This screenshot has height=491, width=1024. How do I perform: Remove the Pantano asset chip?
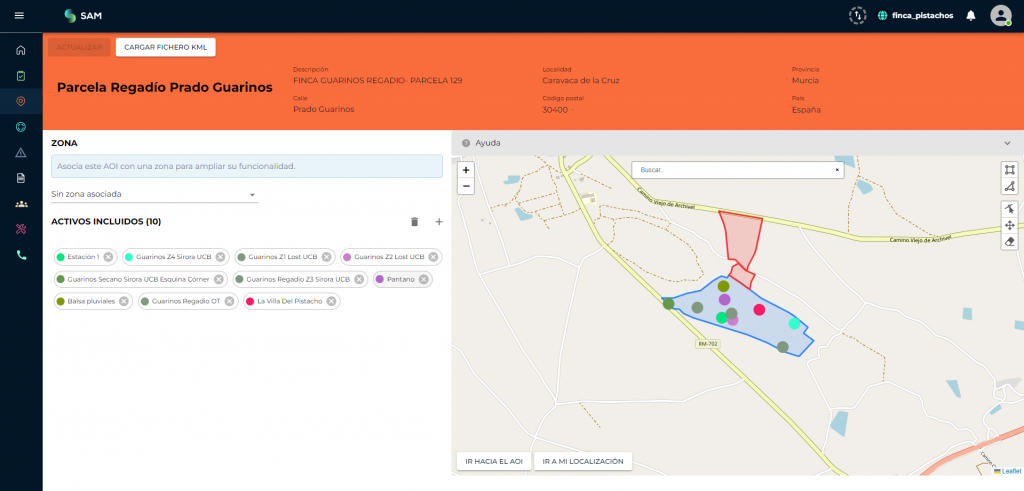(424, 279)
